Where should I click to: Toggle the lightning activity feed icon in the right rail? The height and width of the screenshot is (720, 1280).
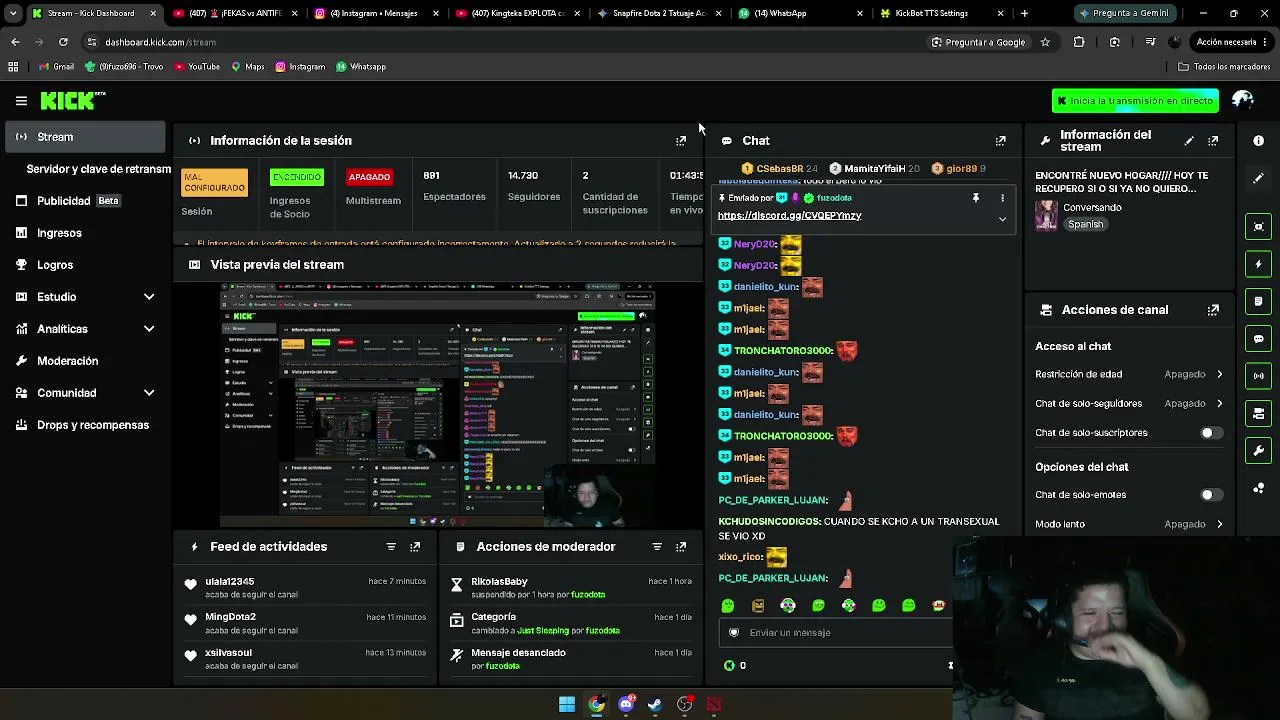pos(1258,264)
